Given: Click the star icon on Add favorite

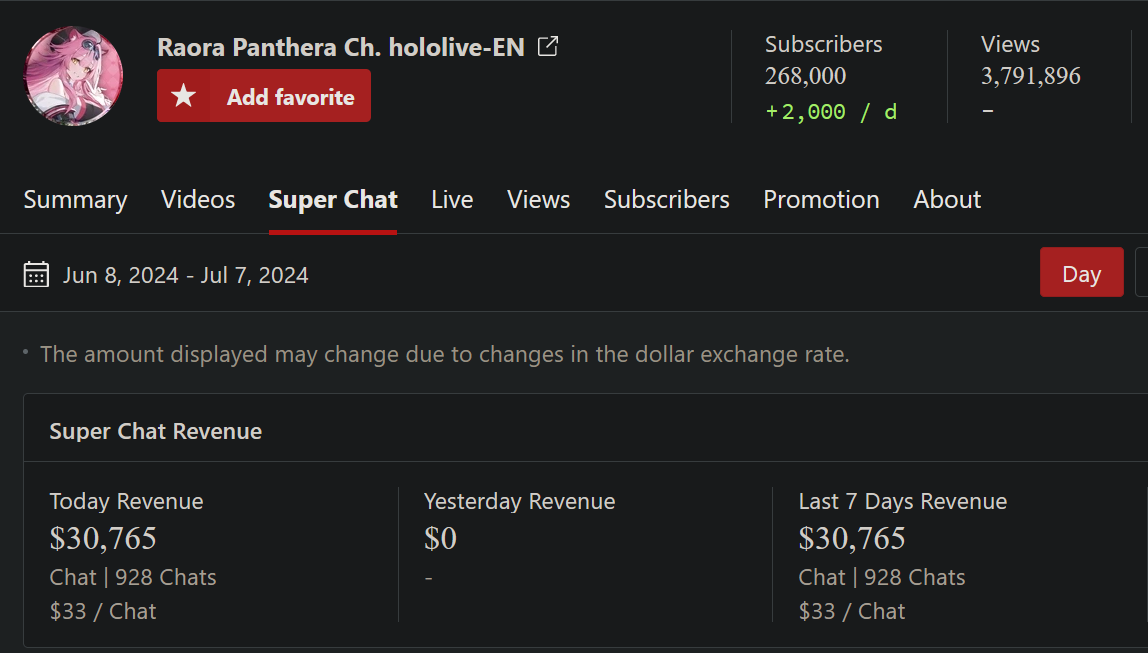Looking at the screenshot, I should (183, 96).
